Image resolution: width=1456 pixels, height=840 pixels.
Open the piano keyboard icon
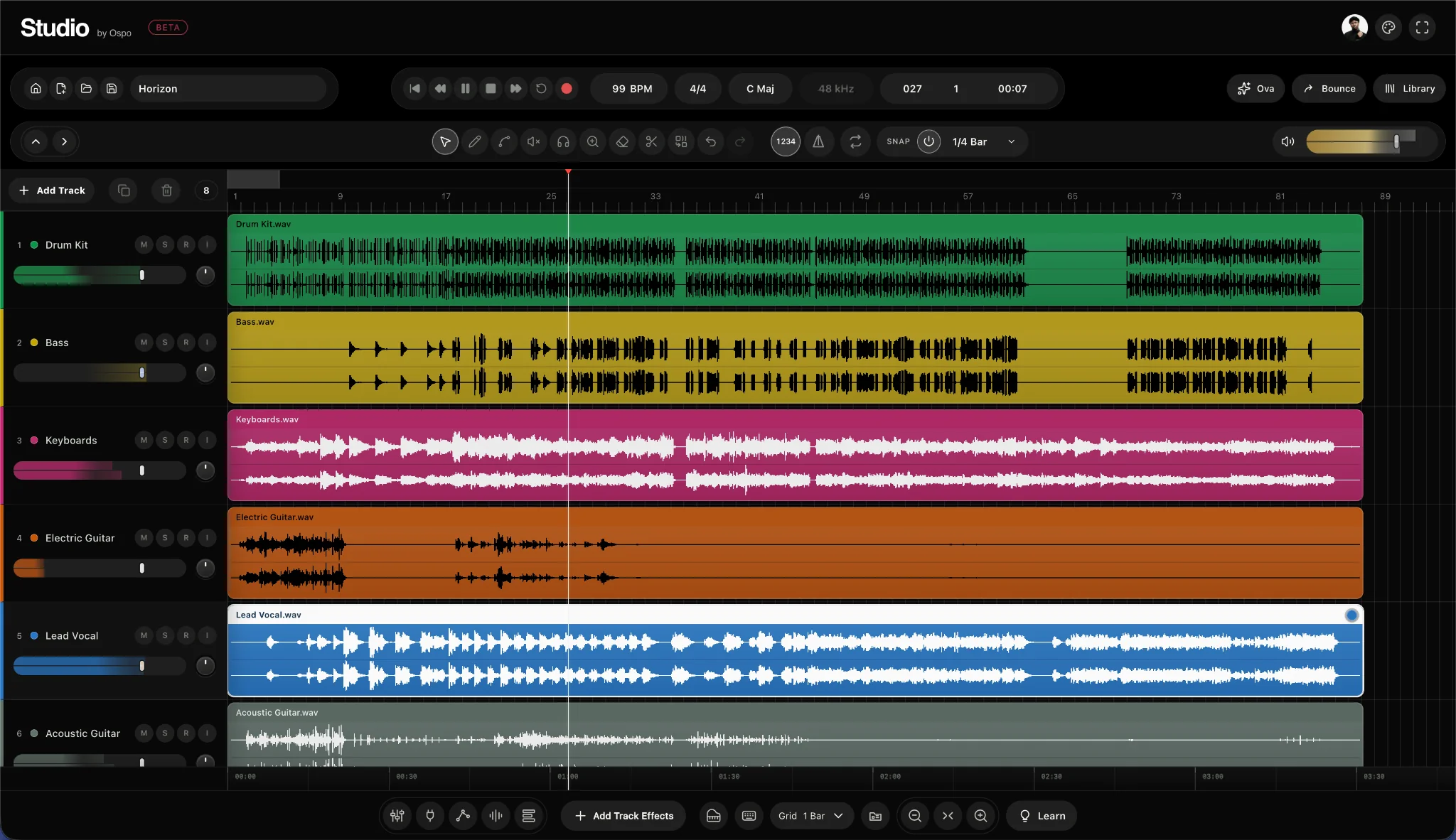pos(713,816)
